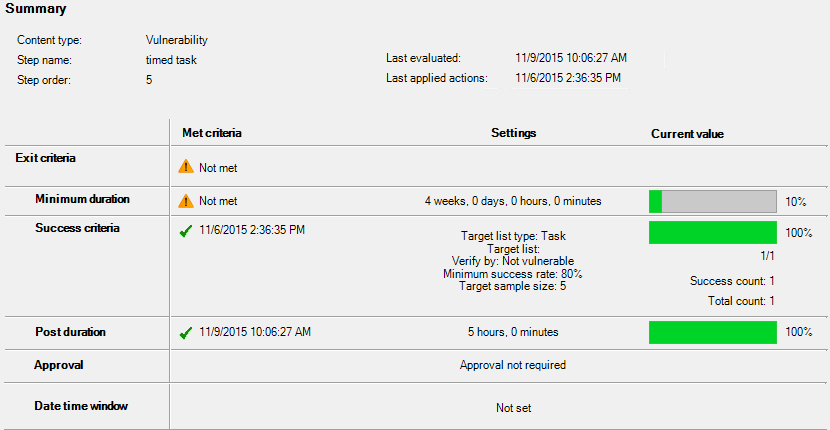Click the Exit criteria warning icon
Image resolution: width=830 pixels, height=430 pixels.
tap(186, 167)
